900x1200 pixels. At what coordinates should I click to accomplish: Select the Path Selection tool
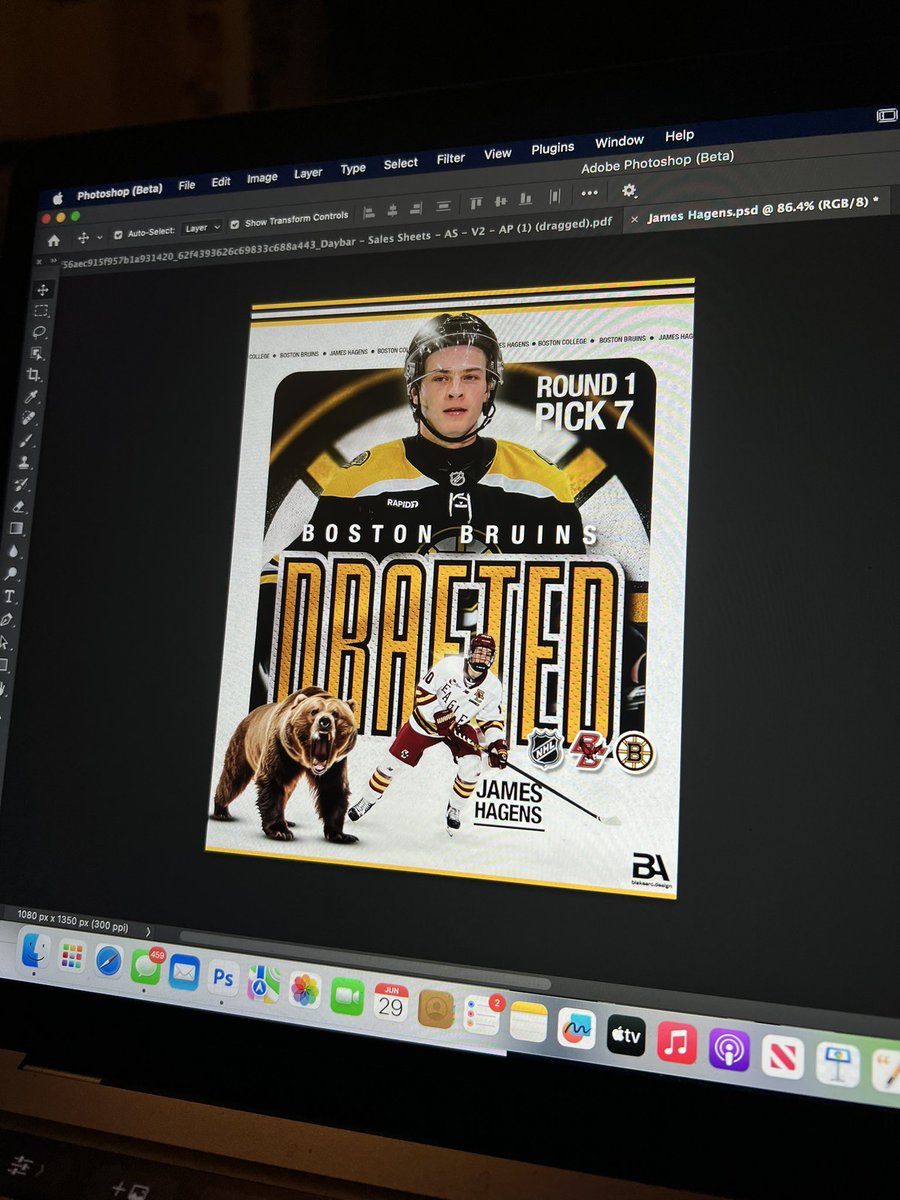click(x=5, y=642)
